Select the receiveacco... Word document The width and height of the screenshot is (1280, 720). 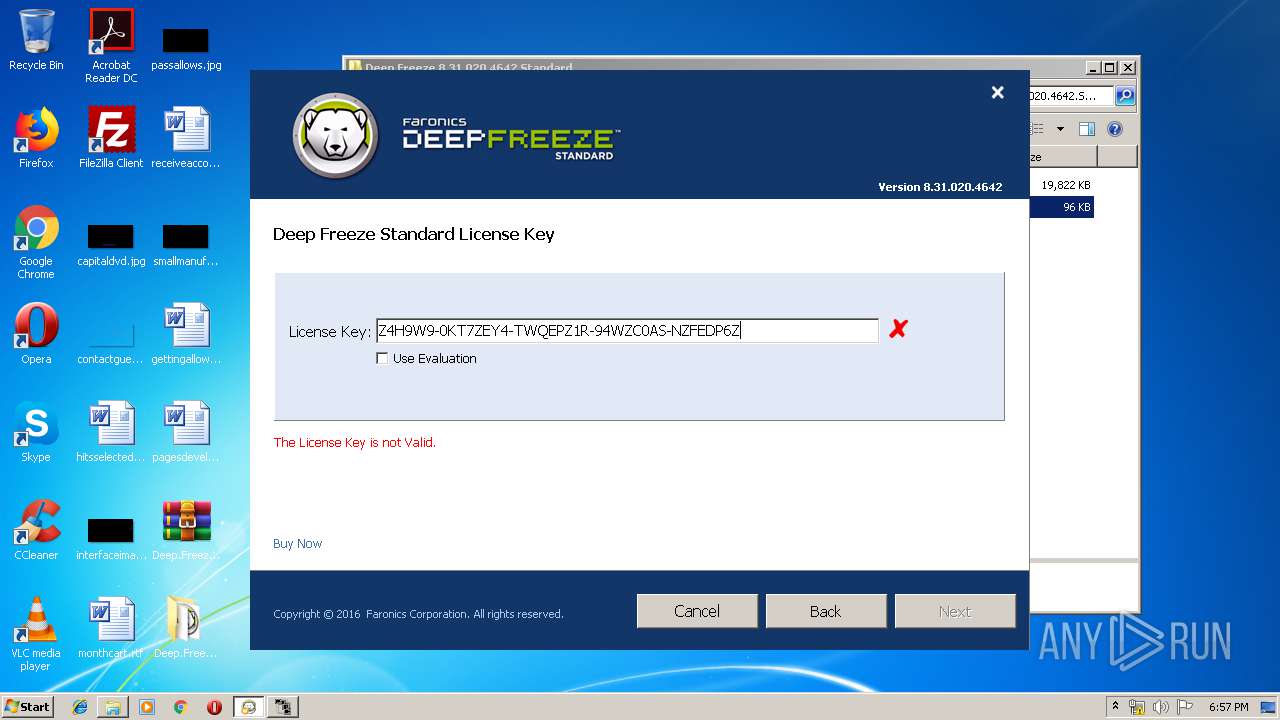click(186, 138)
